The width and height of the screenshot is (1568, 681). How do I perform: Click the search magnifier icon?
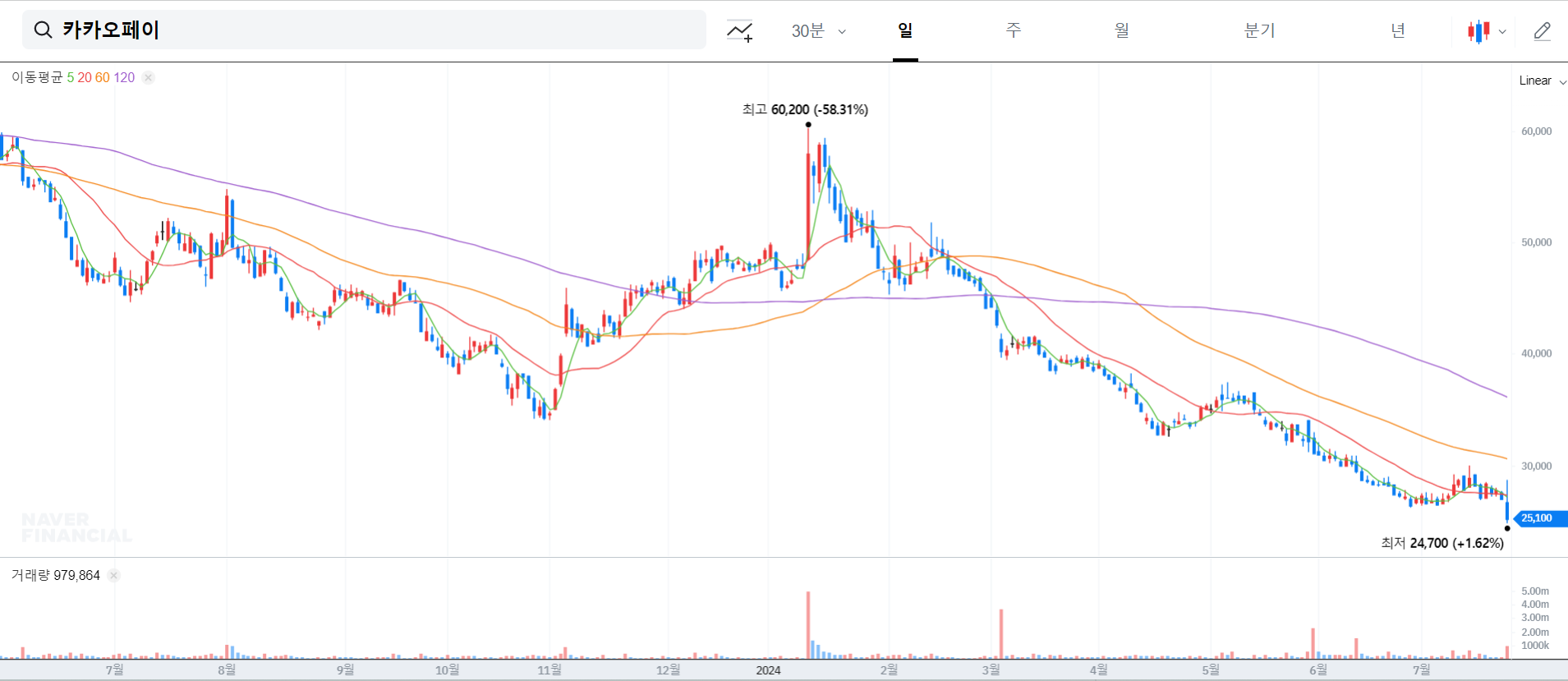[43, 30]
